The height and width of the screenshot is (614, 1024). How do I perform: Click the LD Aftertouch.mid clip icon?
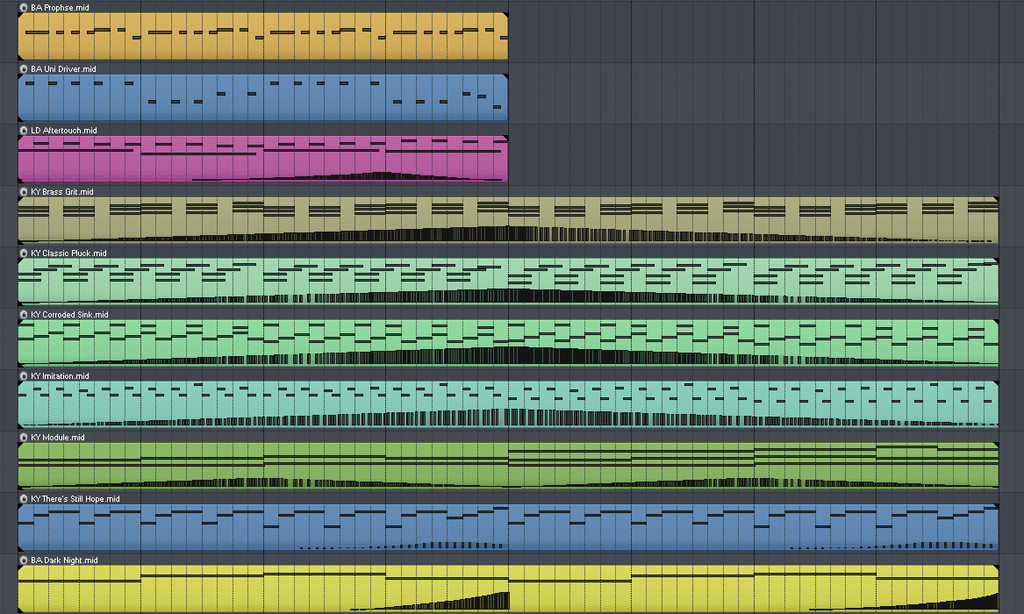pos(24,130)
